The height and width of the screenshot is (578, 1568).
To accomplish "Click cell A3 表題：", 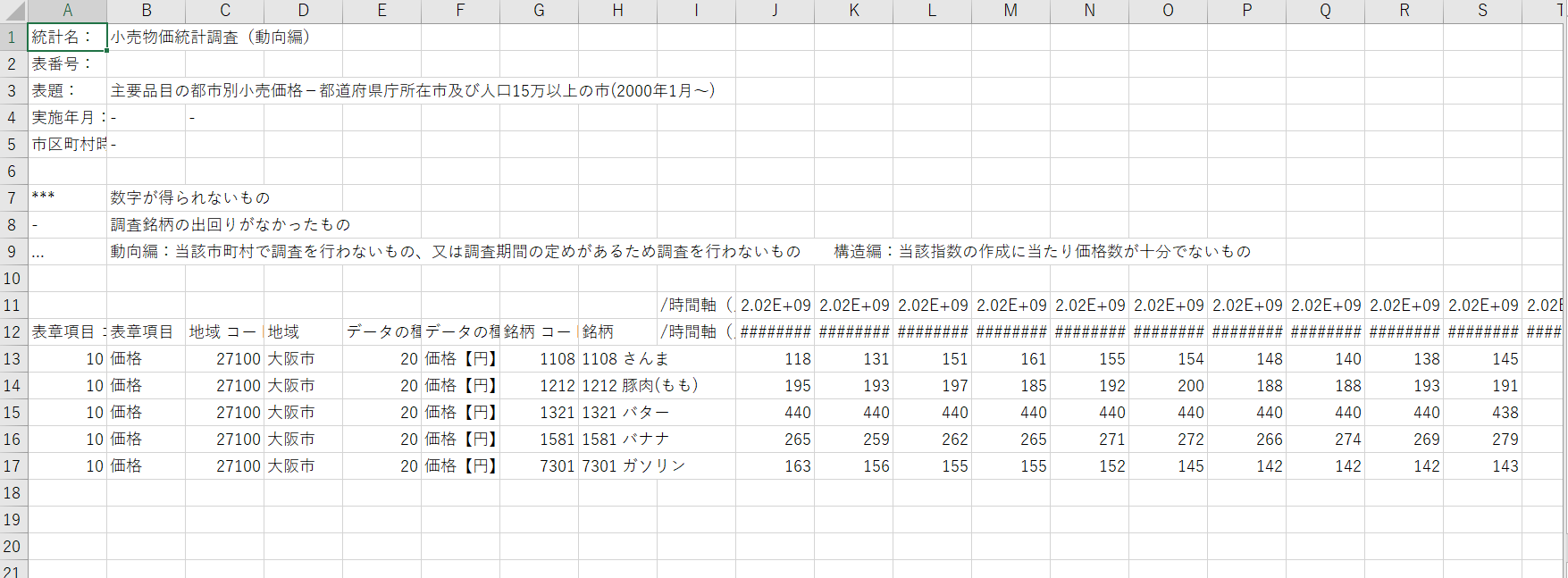I will (67, 91).
